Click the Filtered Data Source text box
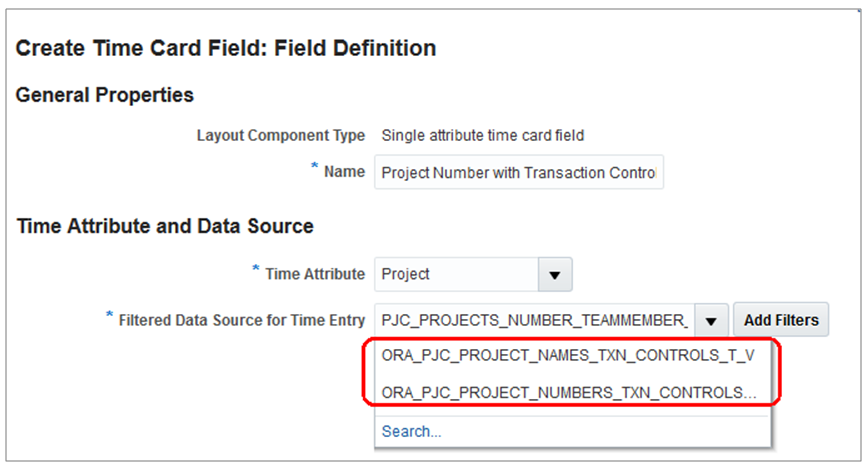Screen dimensions: 868x465 tap(535, 320)
